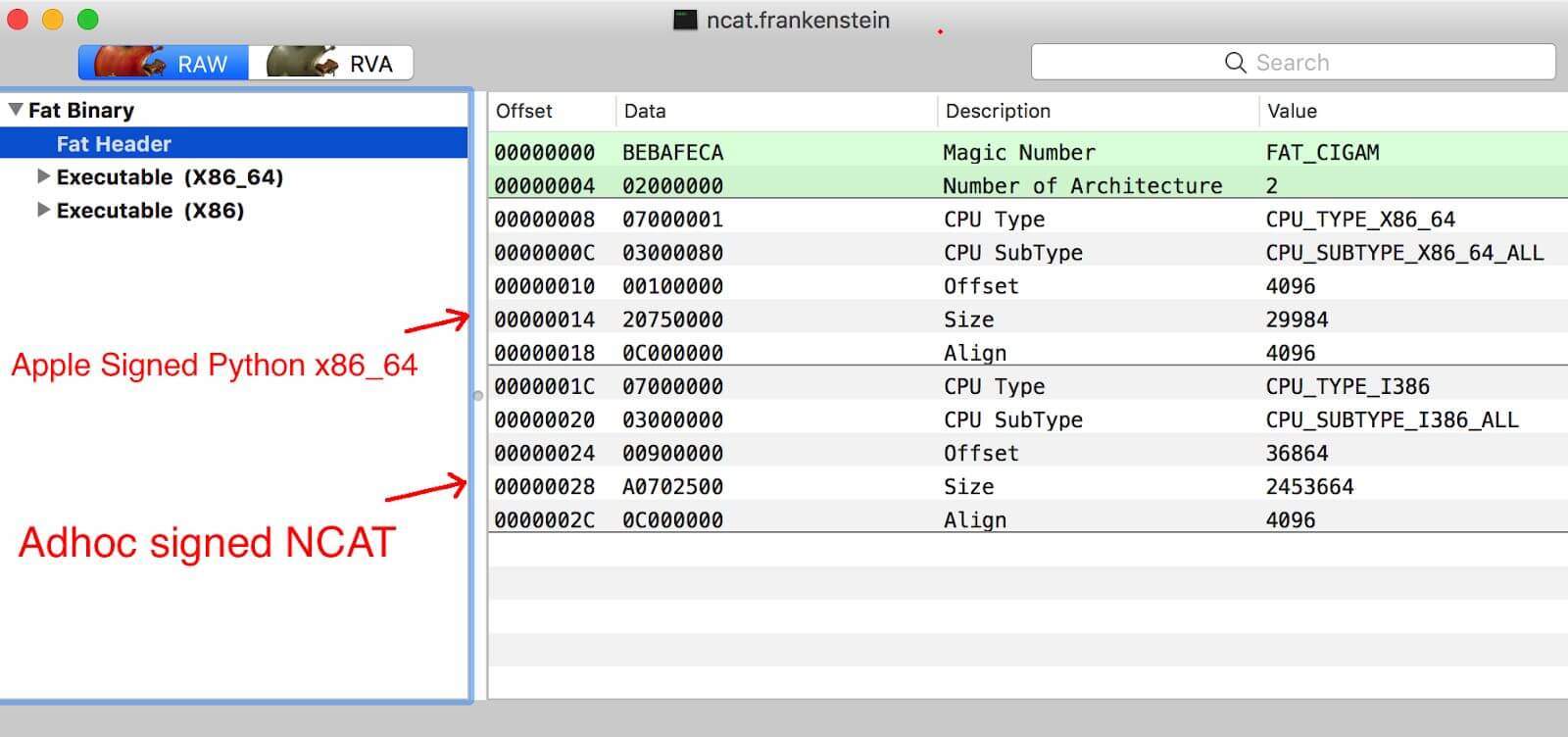Click the ncat.frankenstein title file icon
The height and width of the screenshot is (737, 1568).
coord(685,20)
